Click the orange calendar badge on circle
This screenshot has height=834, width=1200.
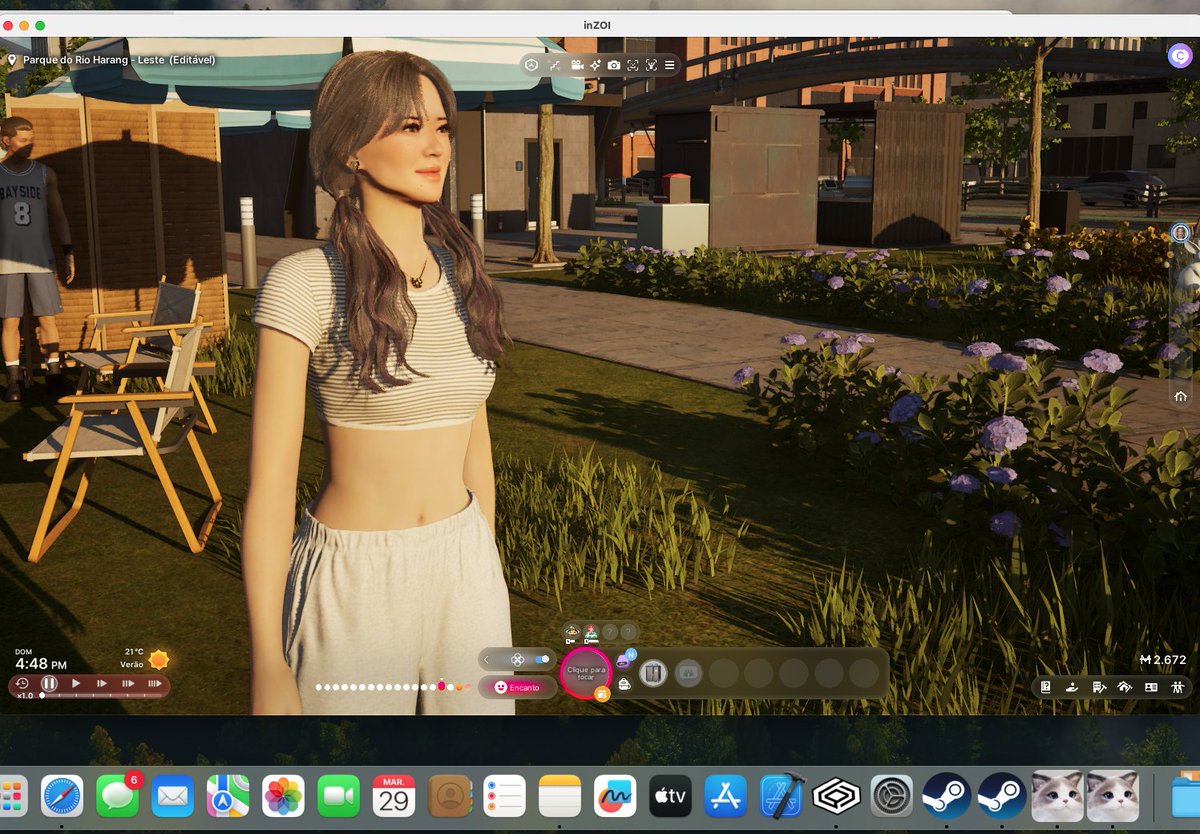(x=602, y=694)
